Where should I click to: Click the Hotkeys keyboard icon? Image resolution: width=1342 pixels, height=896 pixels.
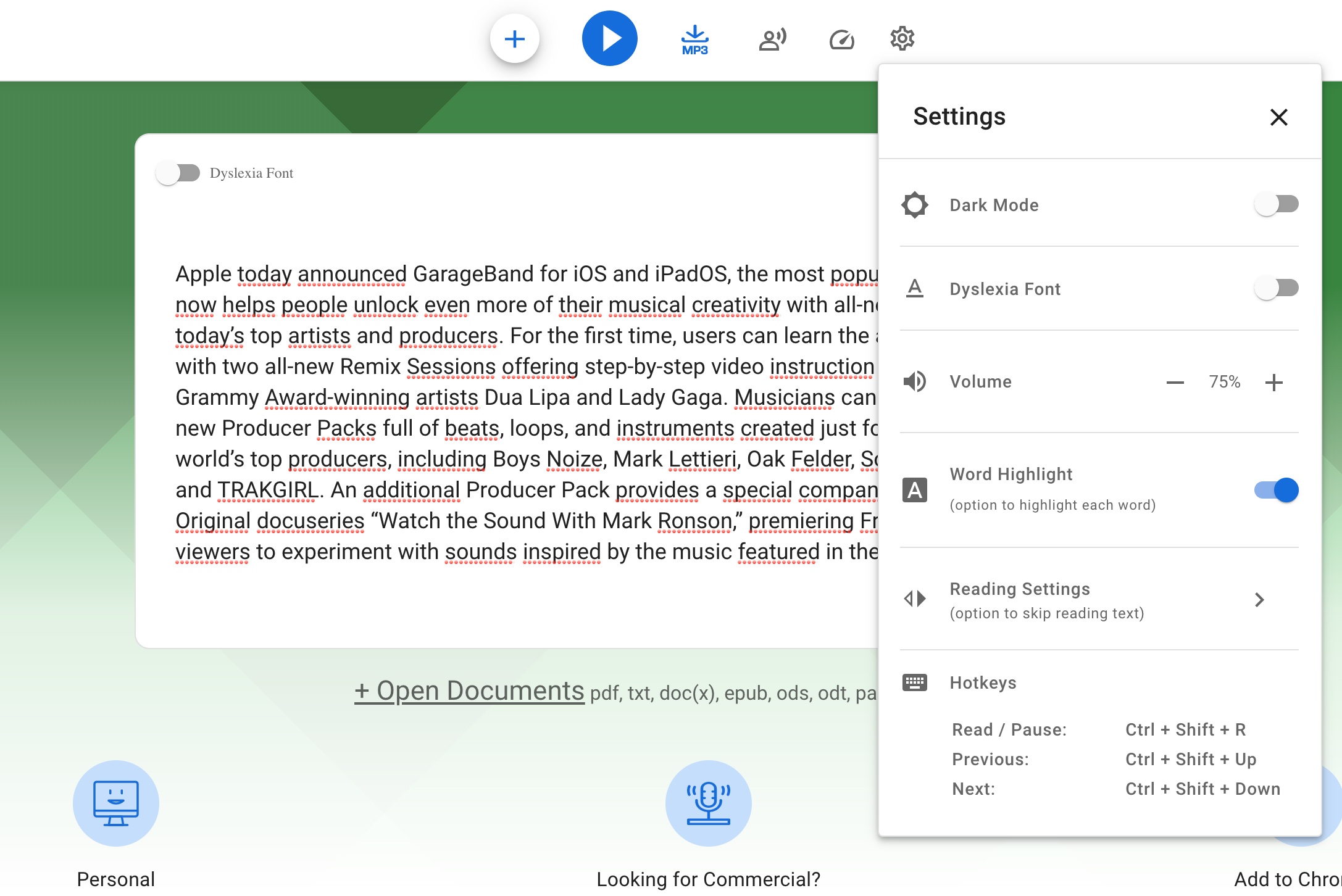(x=914, y=682)
